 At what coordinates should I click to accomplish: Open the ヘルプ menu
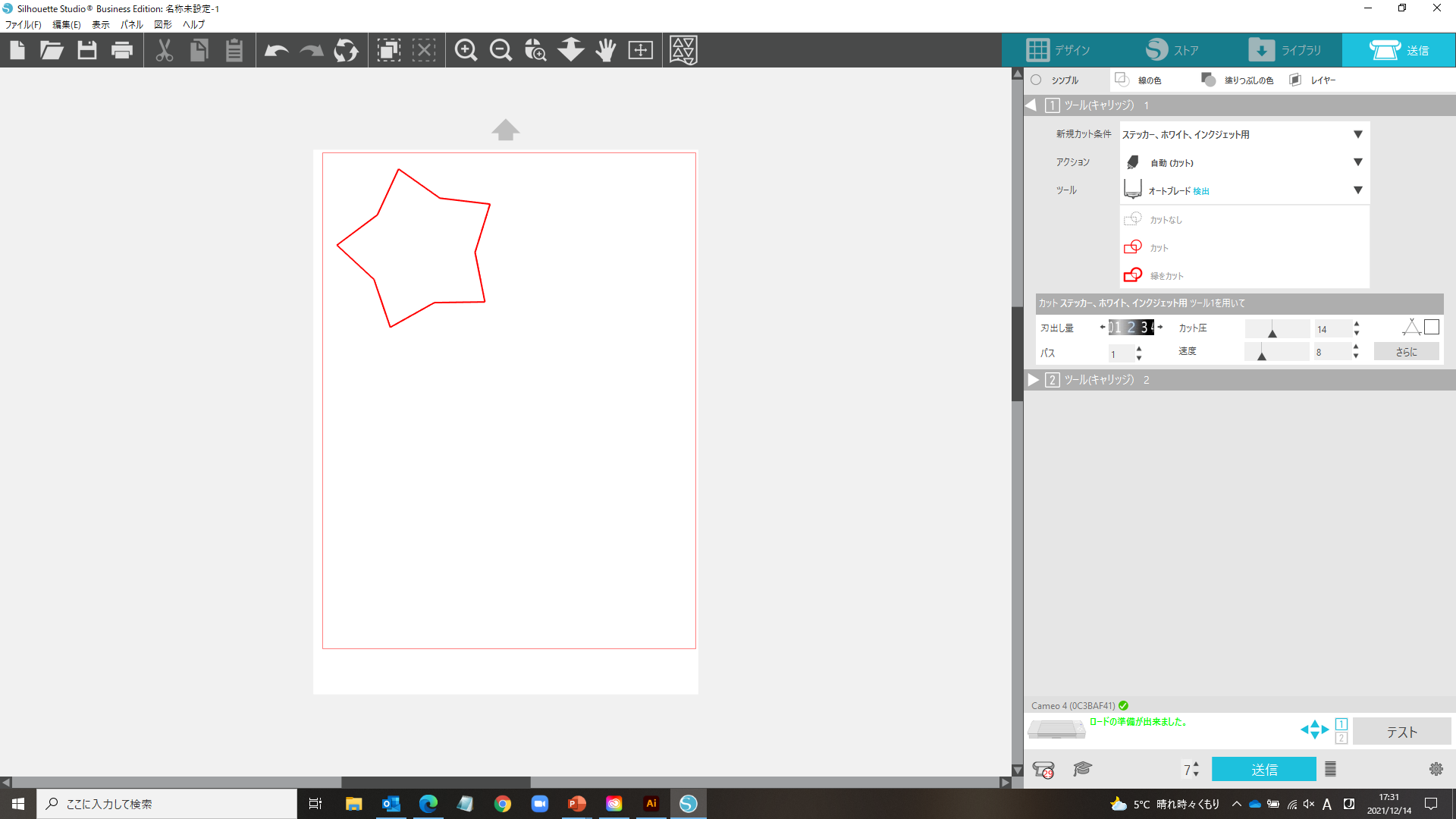[x=194, y=24]
